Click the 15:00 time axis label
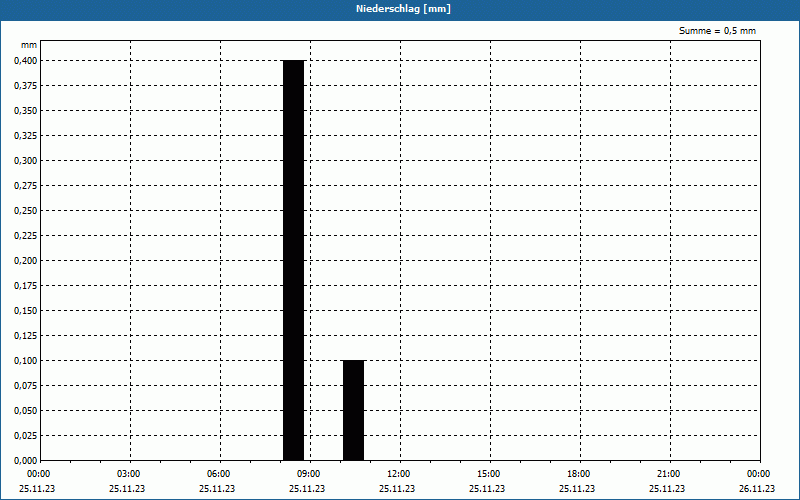 pos(488,474)
